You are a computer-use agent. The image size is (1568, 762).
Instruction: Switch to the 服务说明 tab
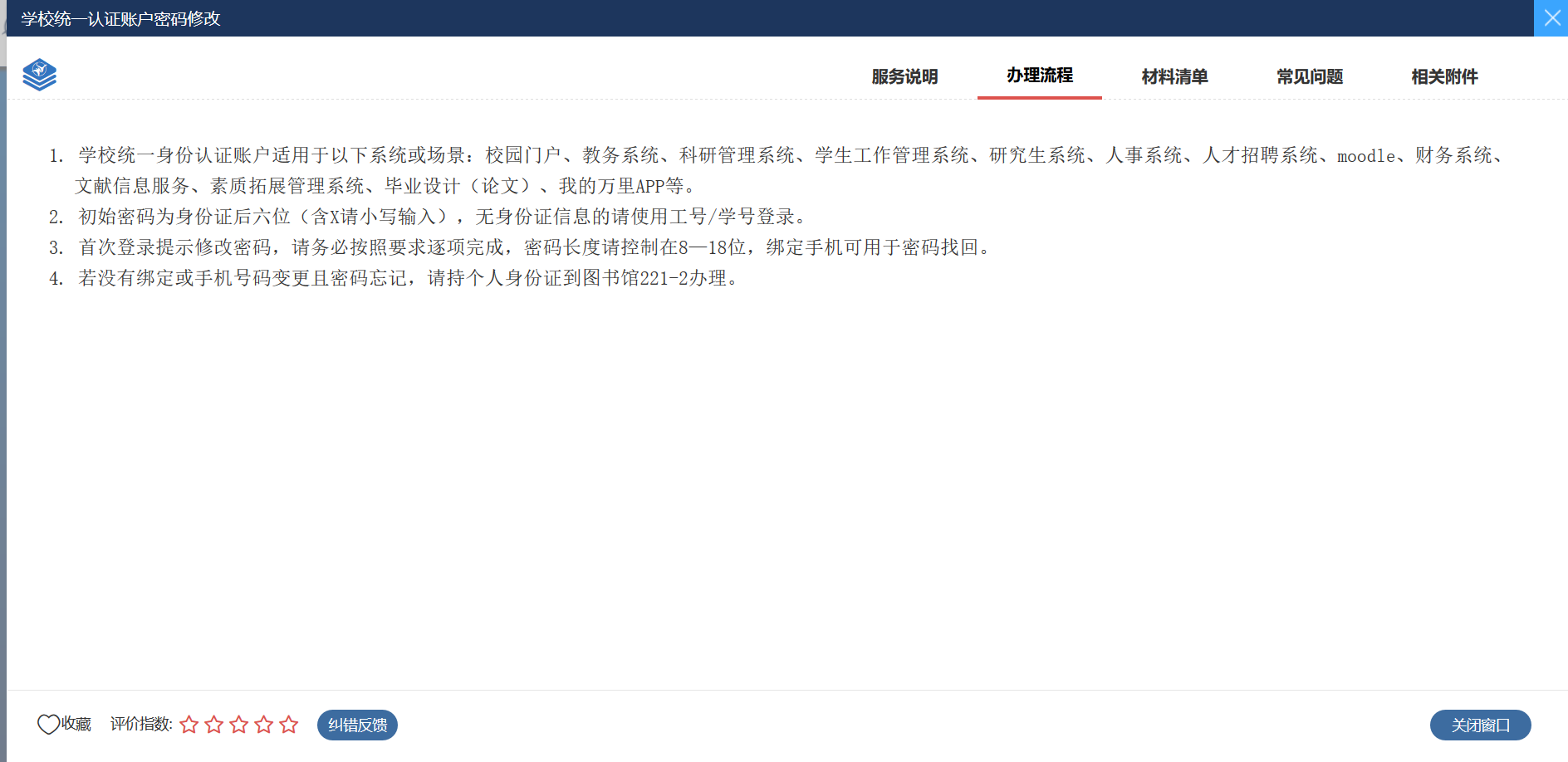coord(904,76)
